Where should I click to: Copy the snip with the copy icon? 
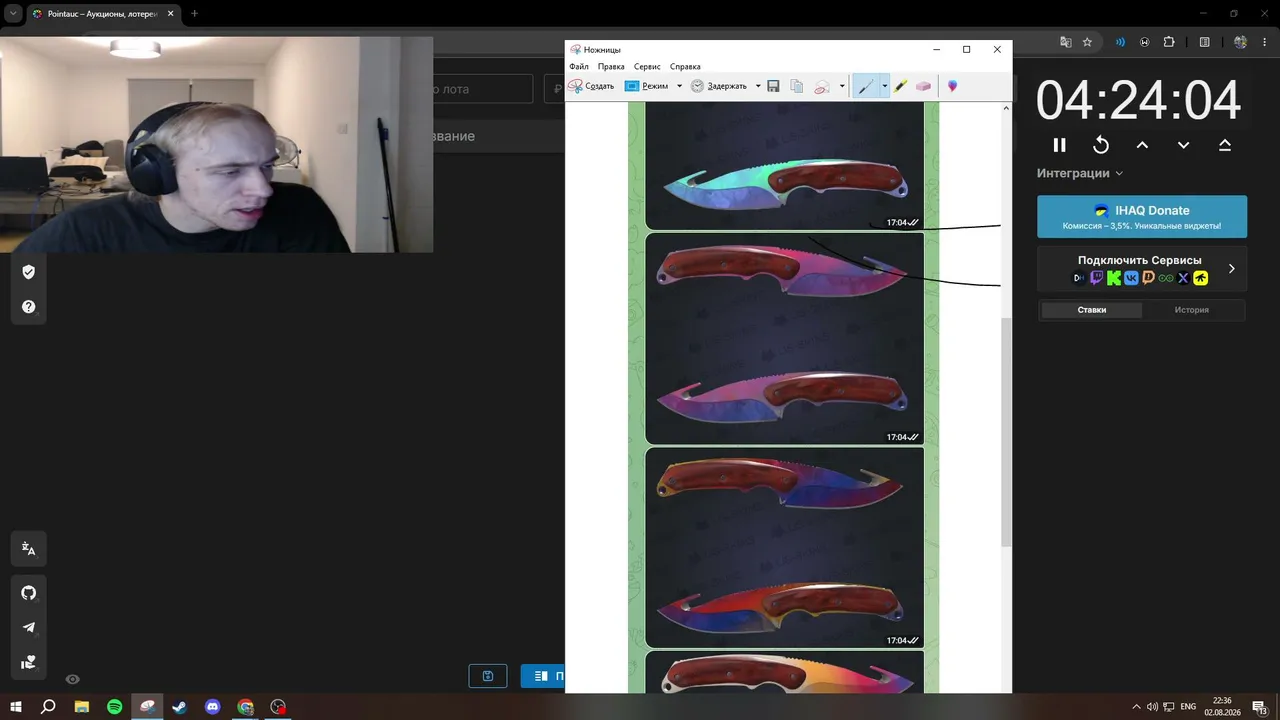pos(797,86)
